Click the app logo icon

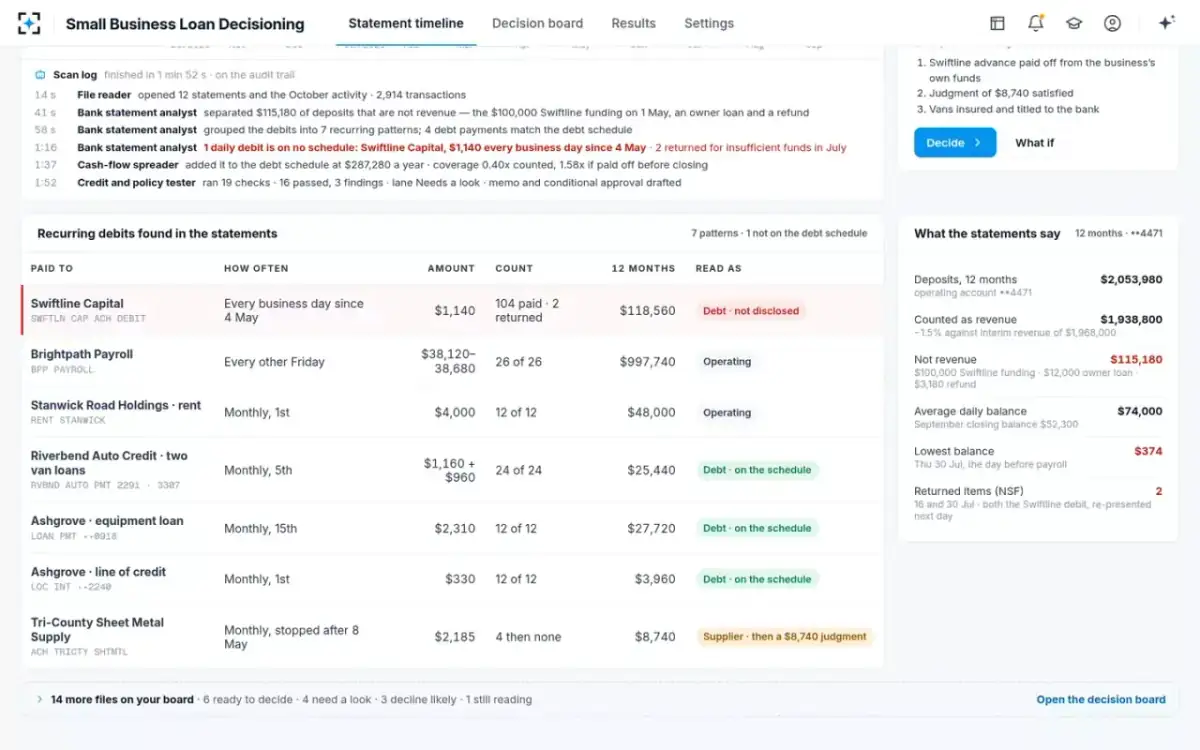30,23
